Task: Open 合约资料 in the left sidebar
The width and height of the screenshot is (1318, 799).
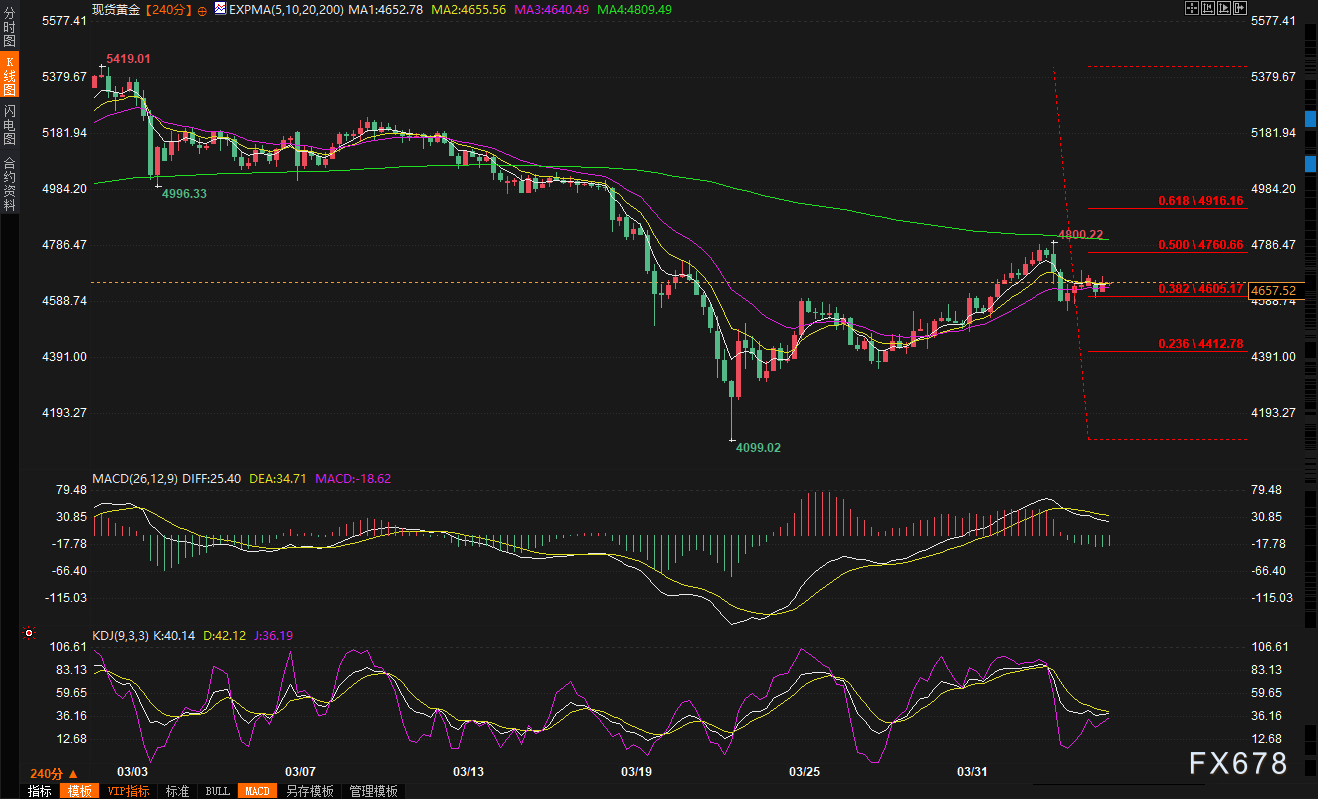Action: click(x=9, y=183)
